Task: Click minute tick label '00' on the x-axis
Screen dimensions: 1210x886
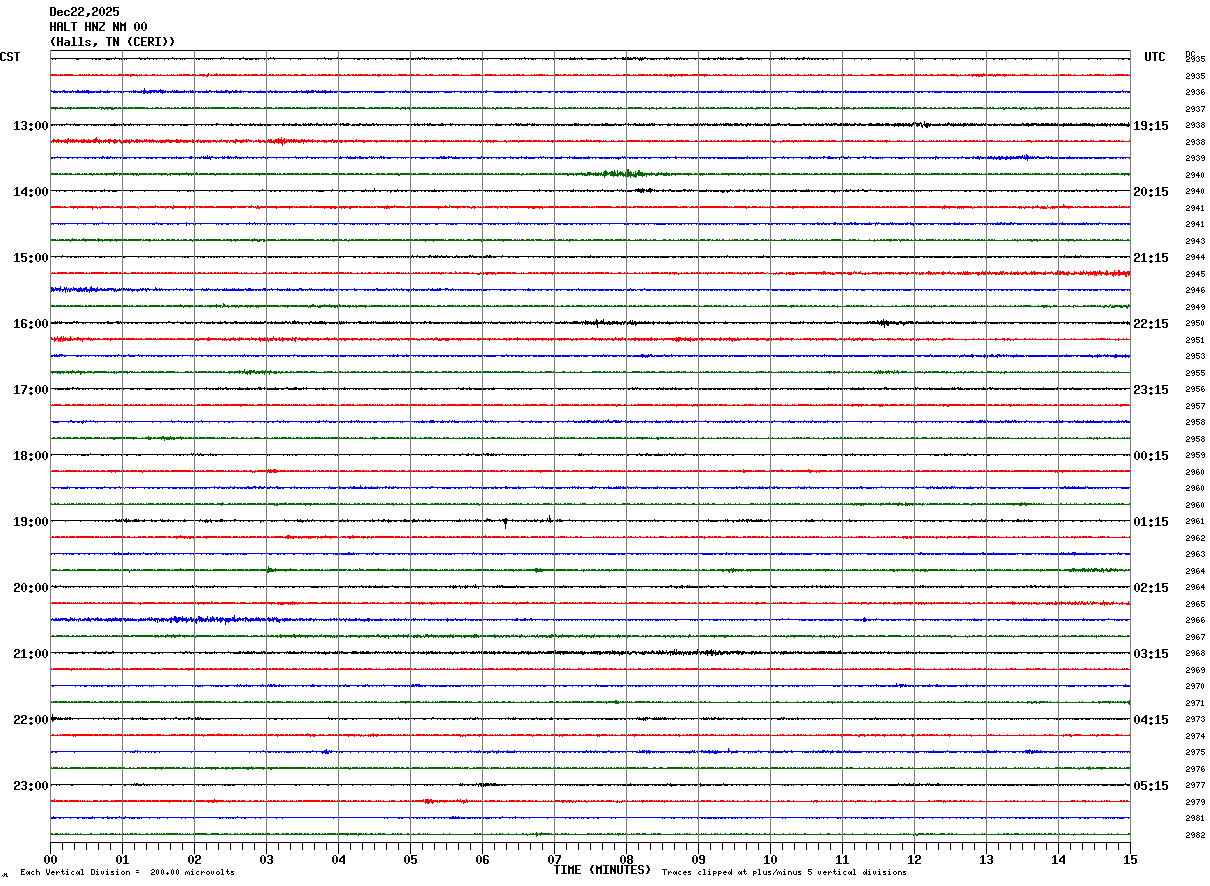Action: point(51,859)
